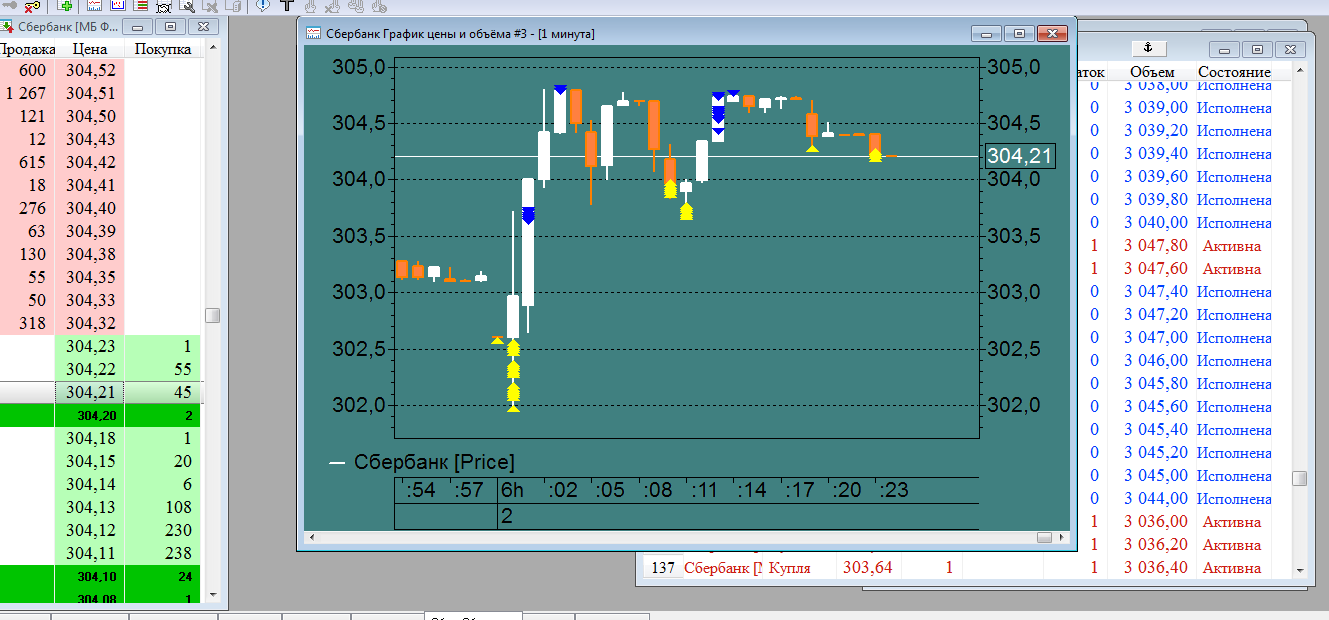The height and width of the screenshot is (620, 1329).
Task: Click the Состояние column header
Action: point(1233,72)
